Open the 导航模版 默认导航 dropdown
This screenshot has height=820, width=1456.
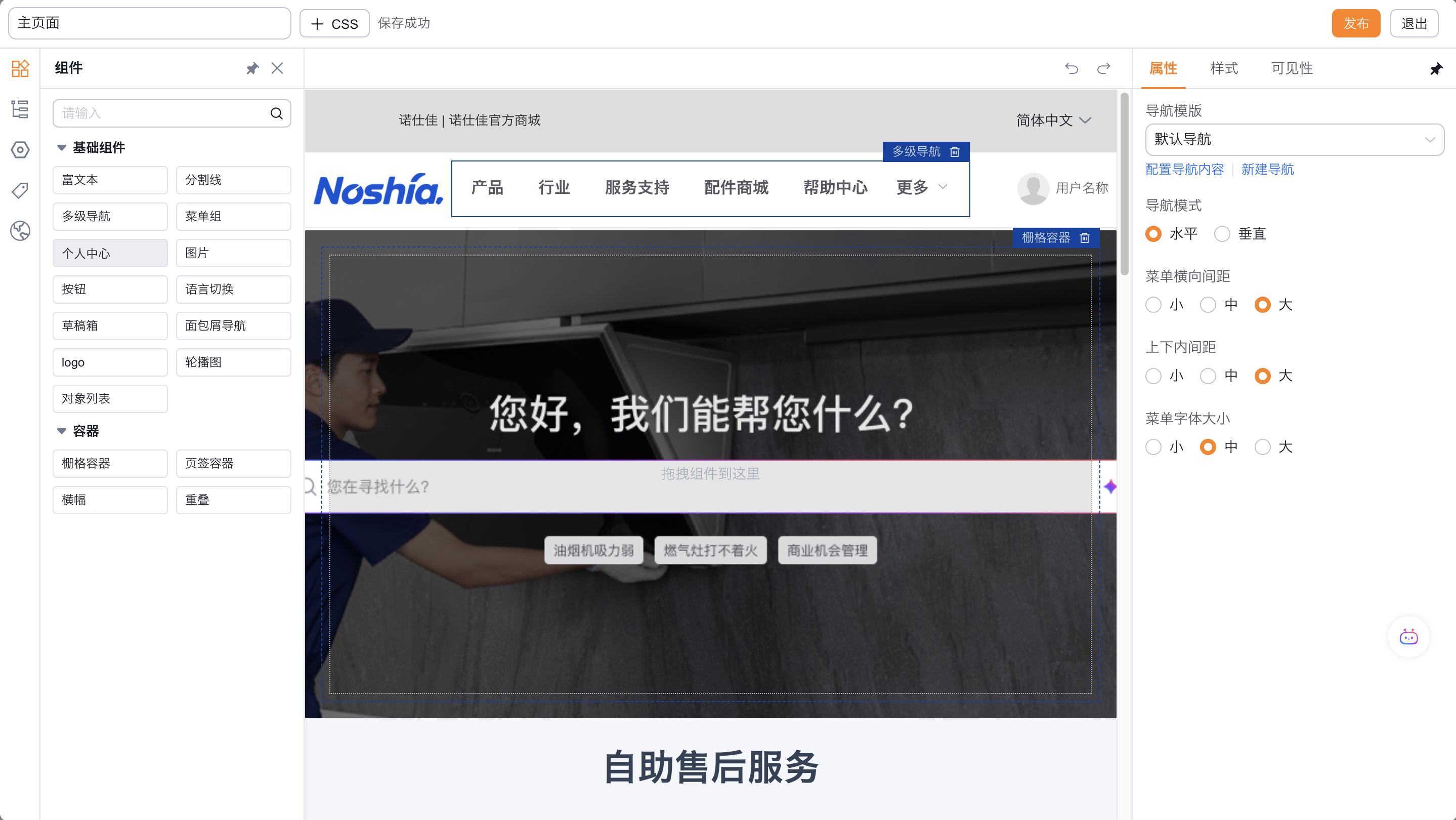[x=1294, y=140]
